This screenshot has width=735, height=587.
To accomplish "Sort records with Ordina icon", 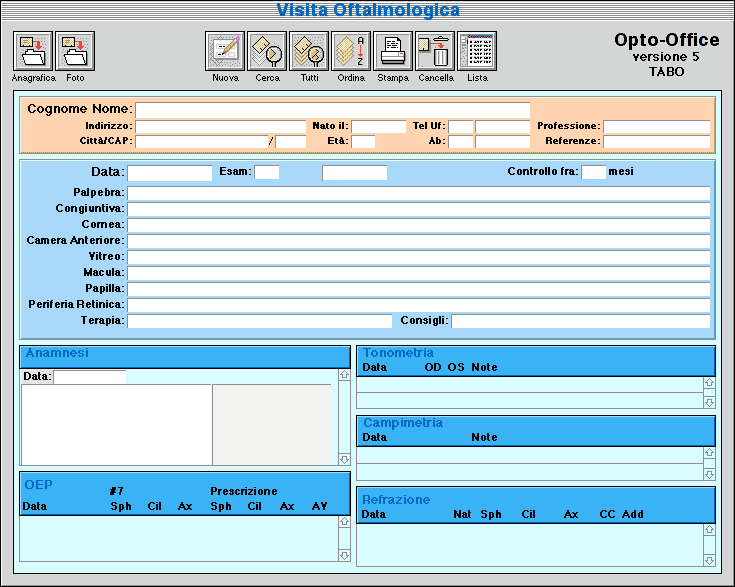I will click(x=351, y=51).
